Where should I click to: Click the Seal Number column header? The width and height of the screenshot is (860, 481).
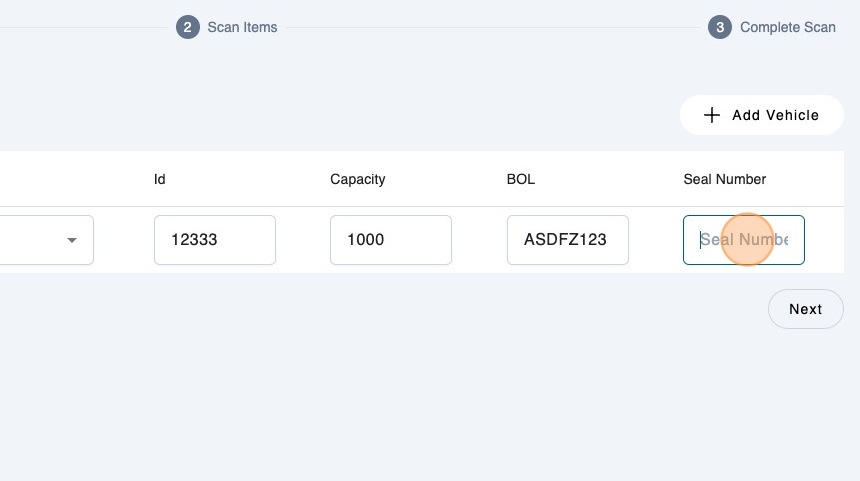[724, 179]
